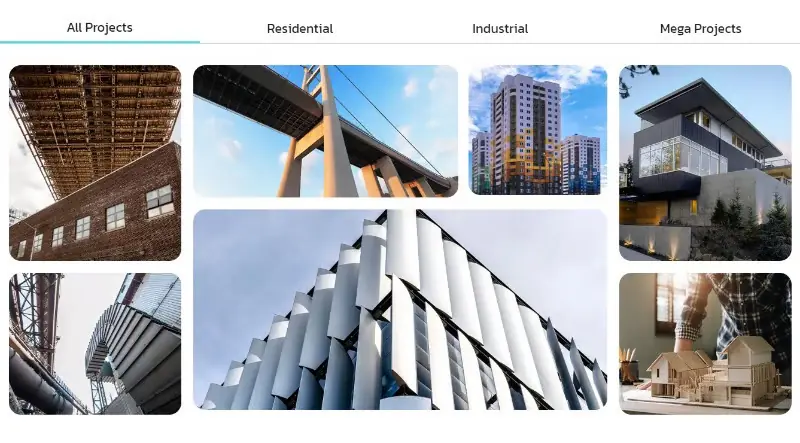Select the tallest tower in apartment photo
Screen dimensions: 800x443
point(526,134)
